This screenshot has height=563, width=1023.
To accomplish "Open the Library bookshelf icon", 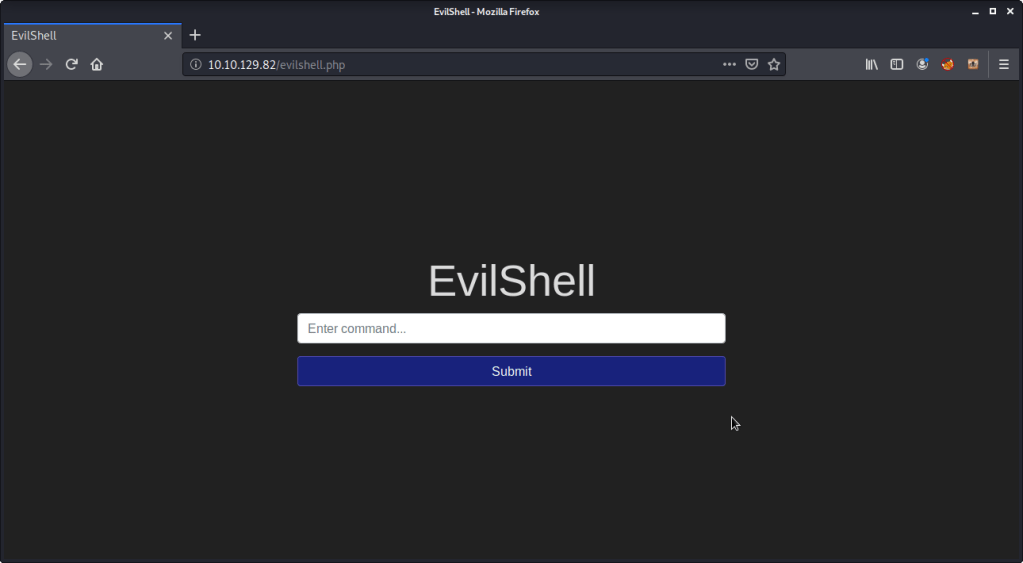I will click(x=872, y=64).
